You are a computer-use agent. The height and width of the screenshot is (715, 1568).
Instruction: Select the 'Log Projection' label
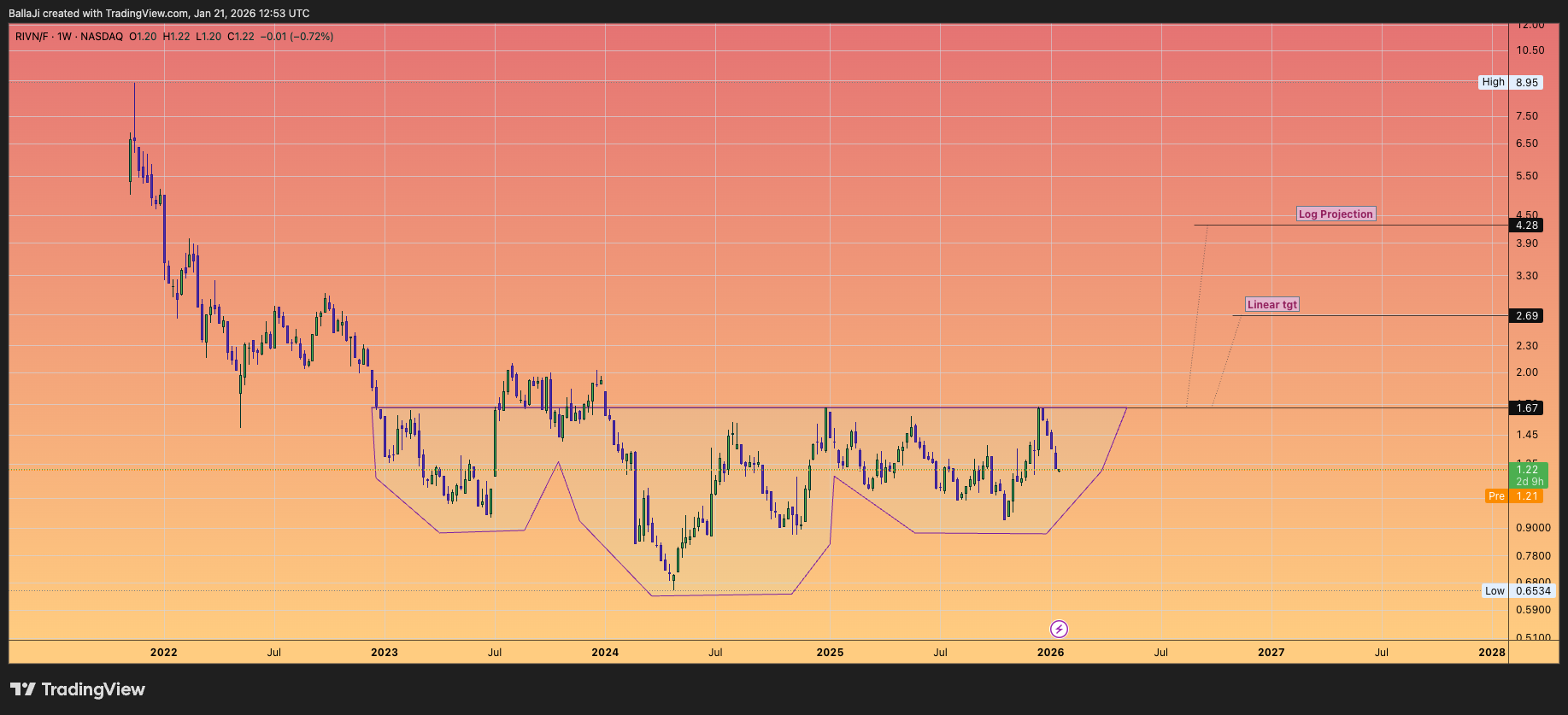1336,214
